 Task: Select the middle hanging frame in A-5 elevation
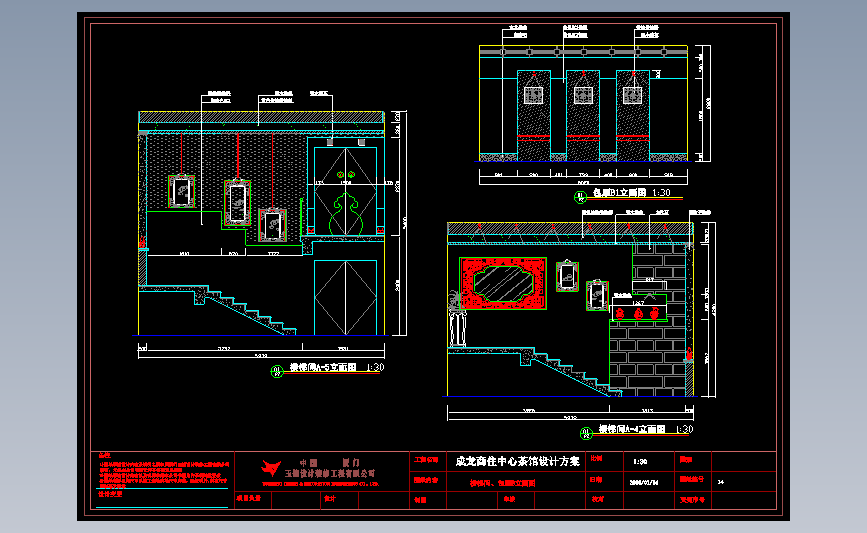[x=238, y=202]
